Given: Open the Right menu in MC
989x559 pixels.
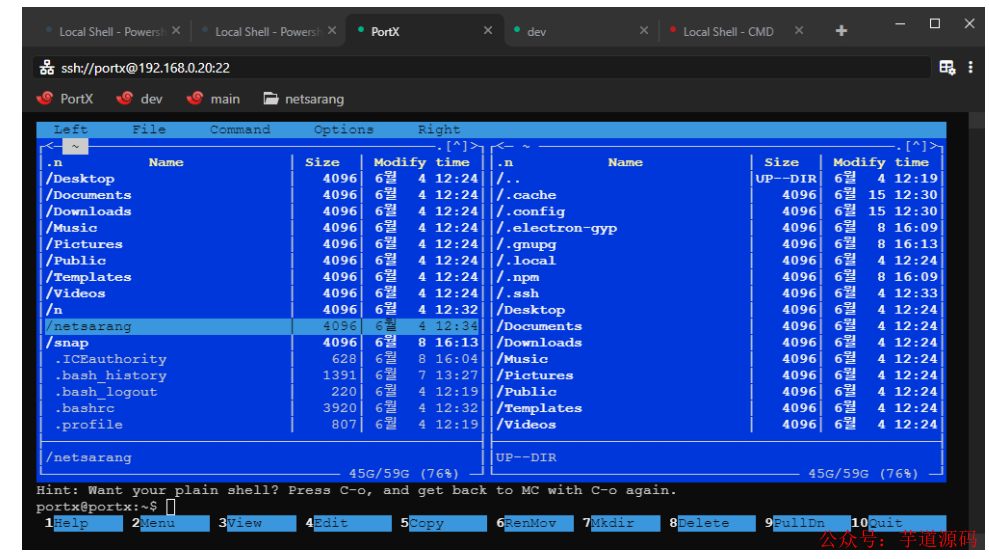Looking at the screenshot, I should (439, 129).
